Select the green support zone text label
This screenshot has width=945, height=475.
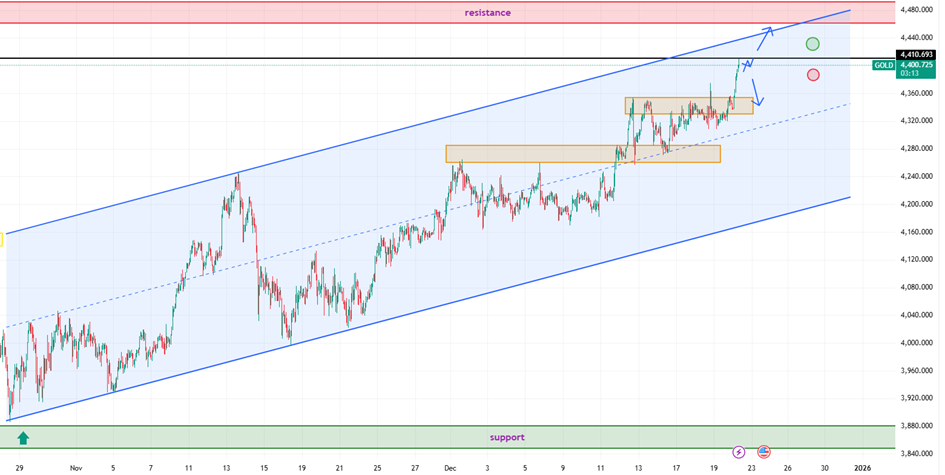pos(506,437)
